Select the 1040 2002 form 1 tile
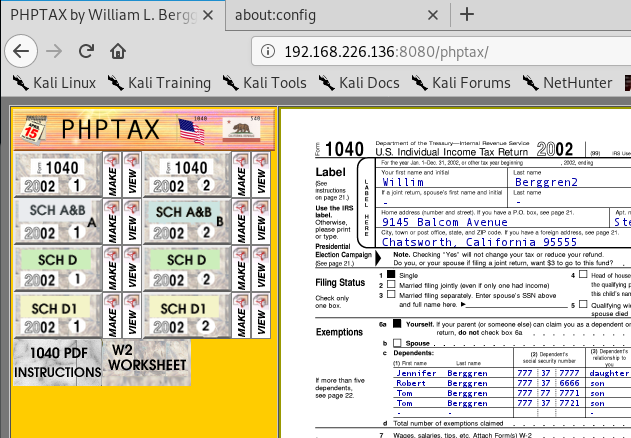 click(x=58, y=175)
